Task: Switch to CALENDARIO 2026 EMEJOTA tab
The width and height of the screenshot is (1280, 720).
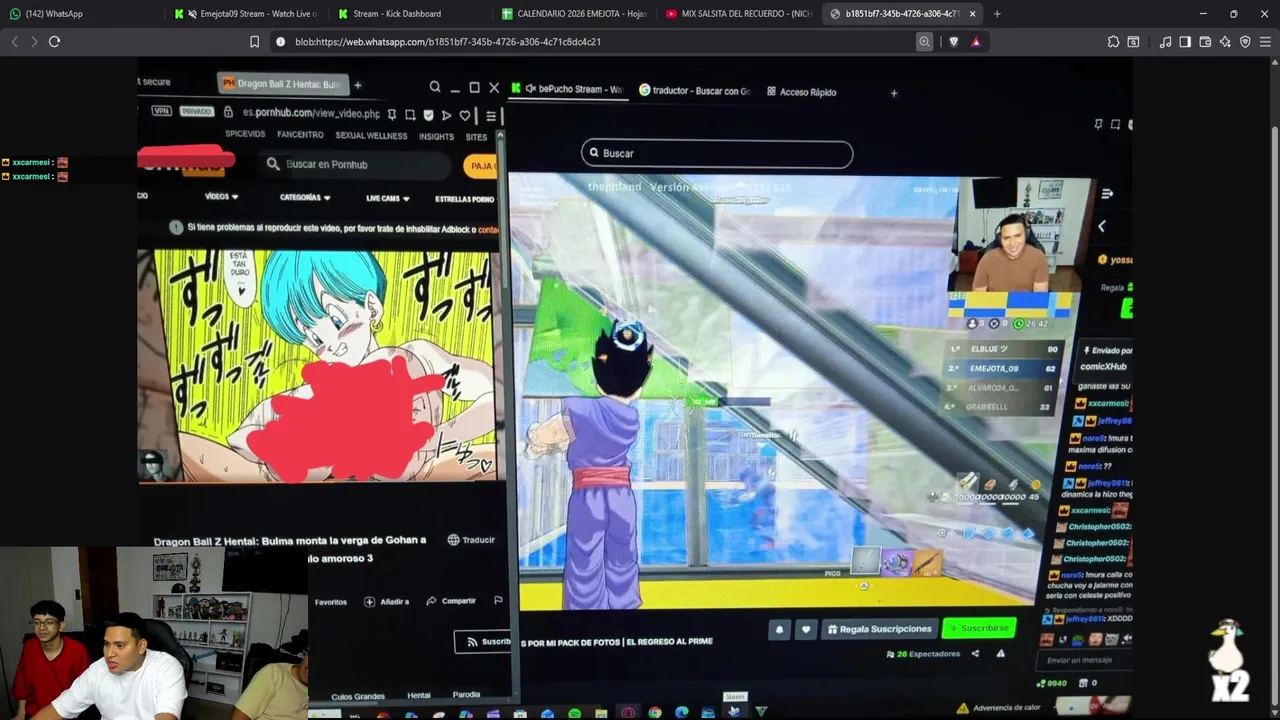Action: tap(575, 14)
